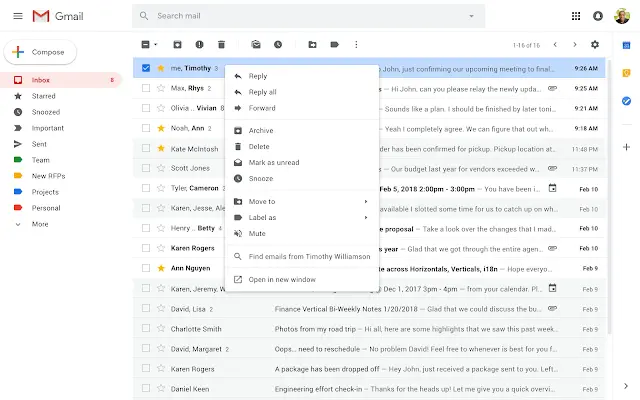Open the More options three-dot toolbar menu
Image resolution: width=640 pixels, height=400 pixels.
356,44
